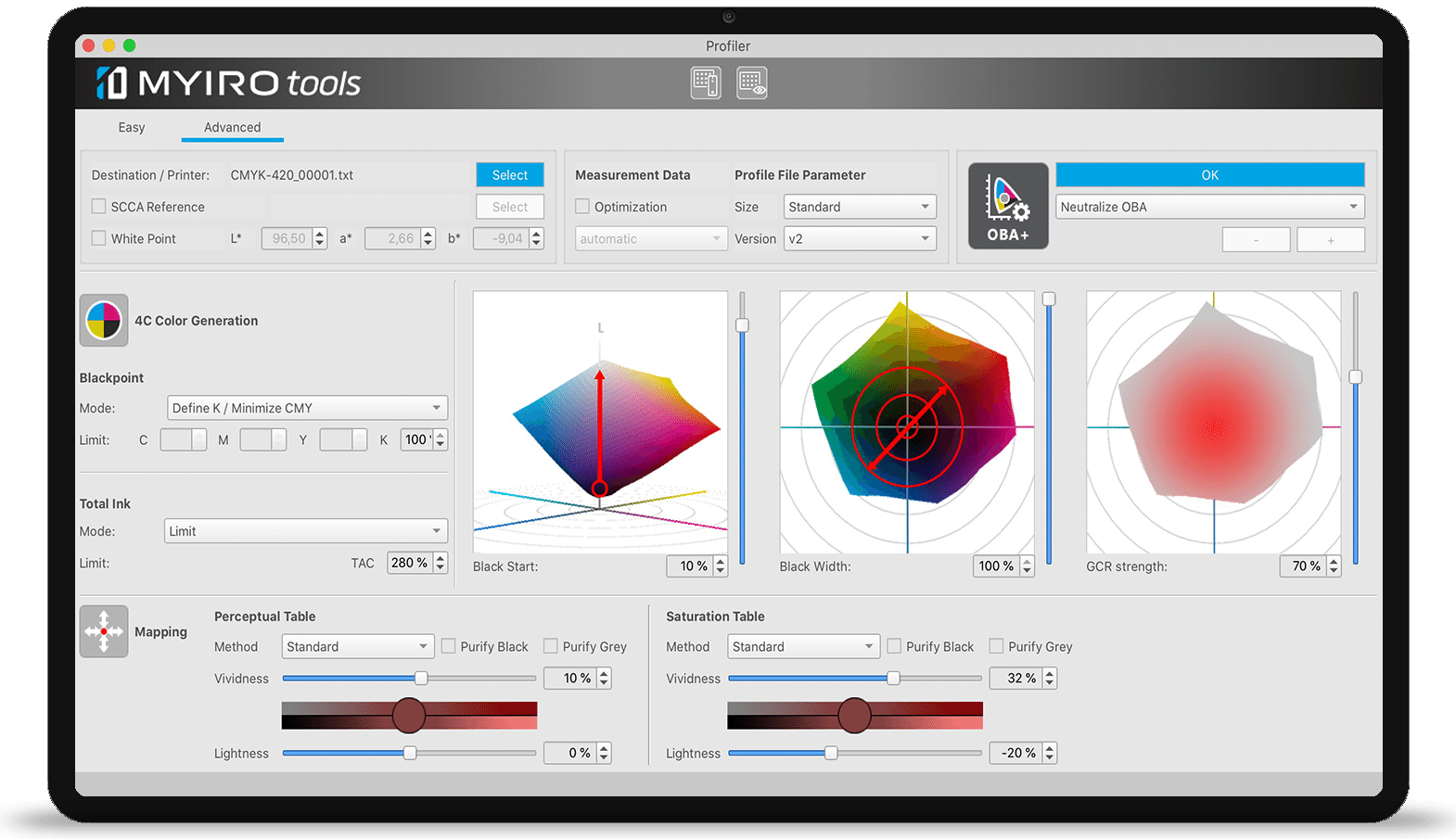Screen dimensions: 1456x839
Task: Open the Total Ink Mode dropdown
Action: (x=306, y=531)
